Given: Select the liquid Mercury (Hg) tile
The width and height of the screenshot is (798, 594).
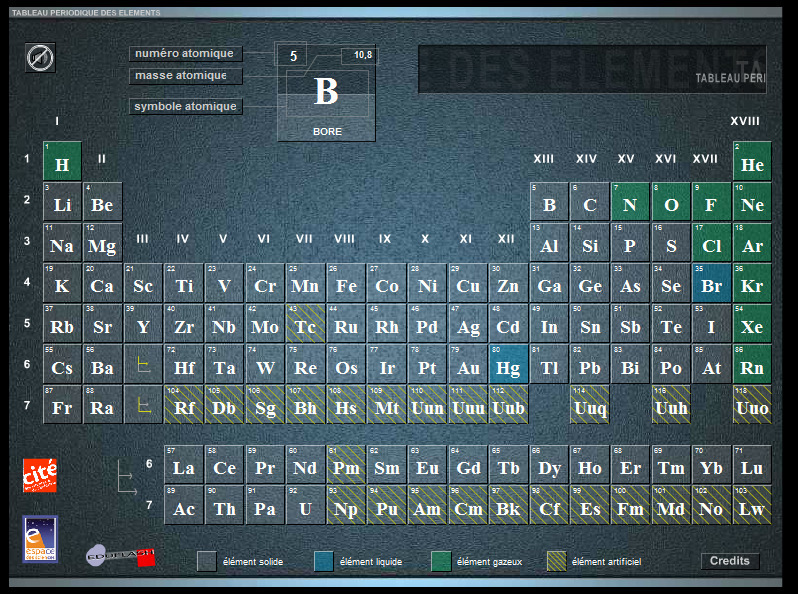Looking at the screenshot, I should point(508,365).
